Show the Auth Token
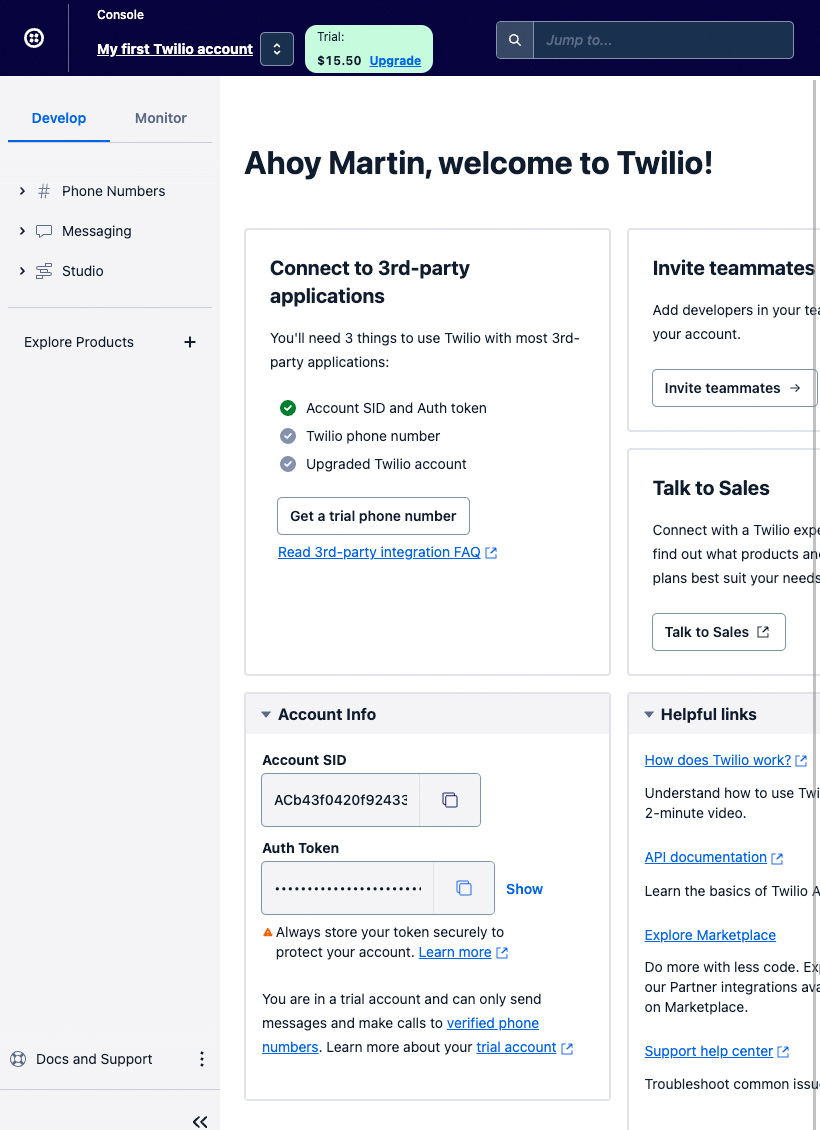The image size is (820, 1130). (x=524, y=889)
